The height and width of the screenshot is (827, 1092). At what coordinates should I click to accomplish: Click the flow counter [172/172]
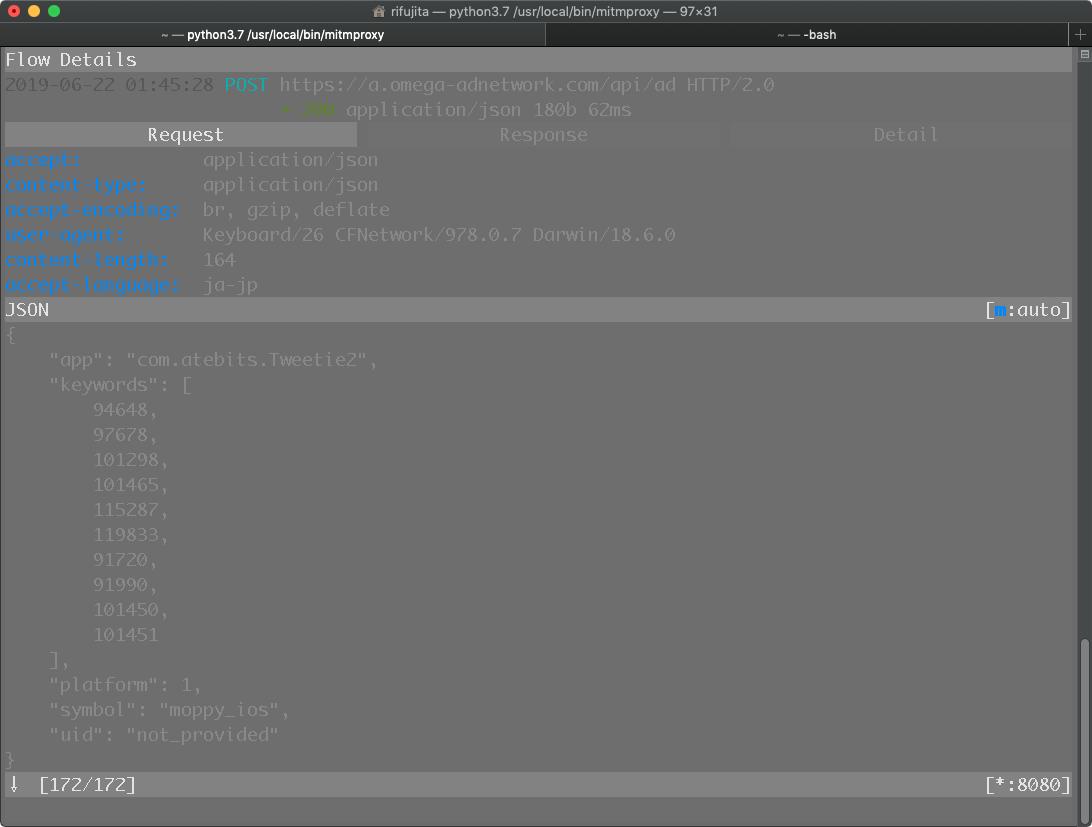[88, 784]
